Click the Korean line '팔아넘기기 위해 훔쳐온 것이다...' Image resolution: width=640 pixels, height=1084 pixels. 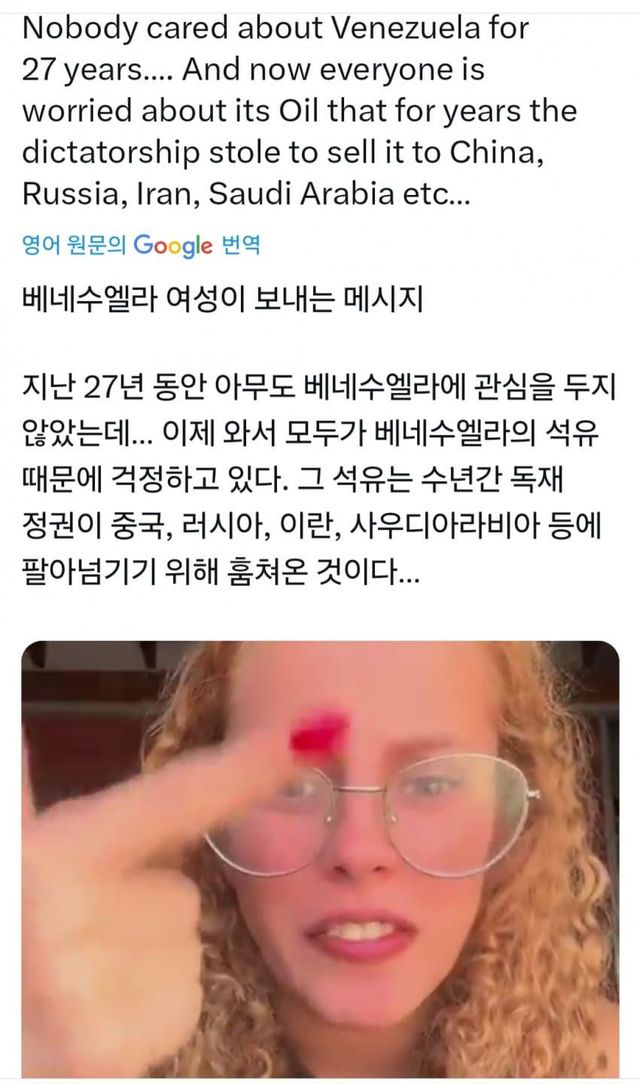(x=220, y=571)
